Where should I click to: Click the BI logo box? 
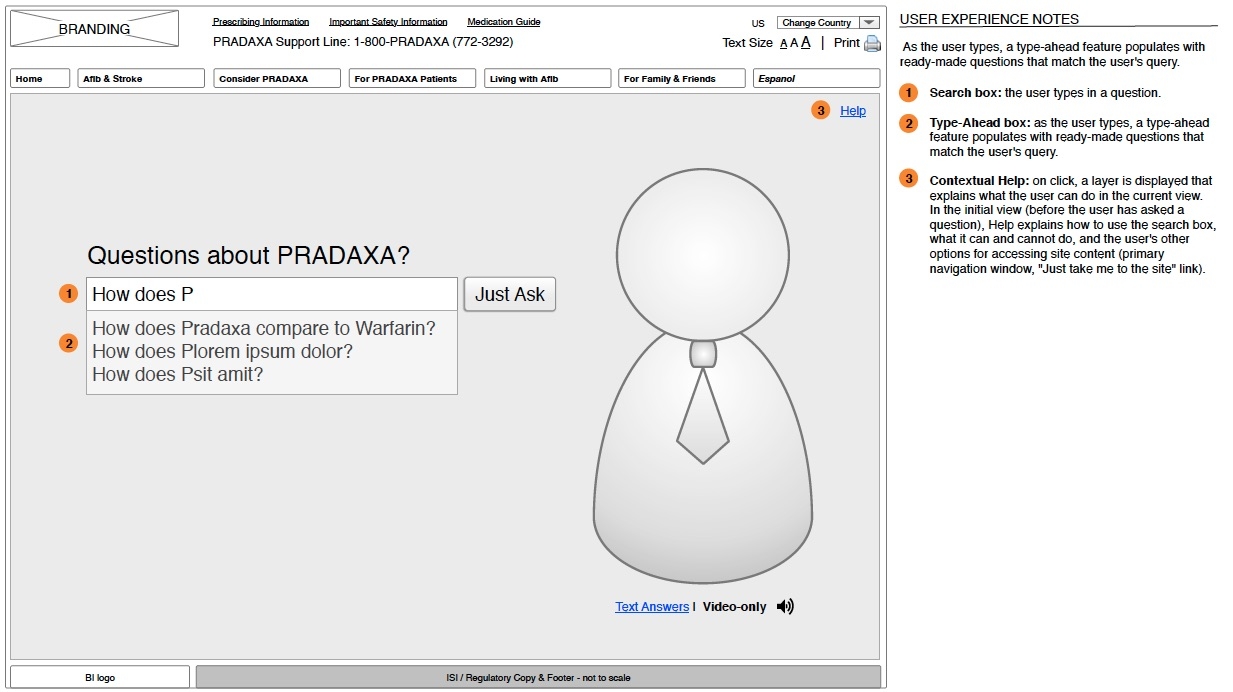tap(100, 677)
